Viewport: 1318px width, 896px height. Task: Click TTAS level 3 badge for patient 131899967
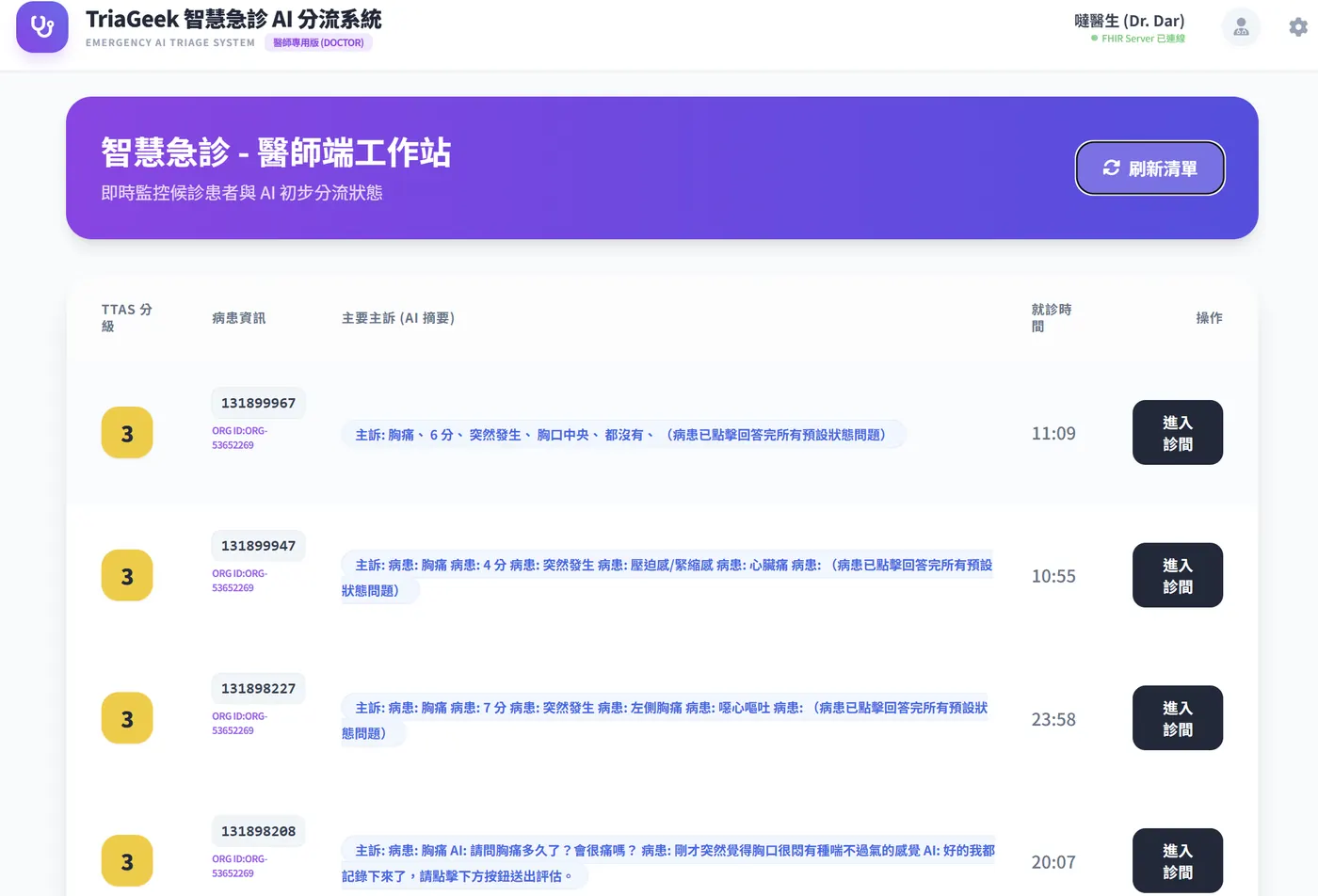coord(127,433)
